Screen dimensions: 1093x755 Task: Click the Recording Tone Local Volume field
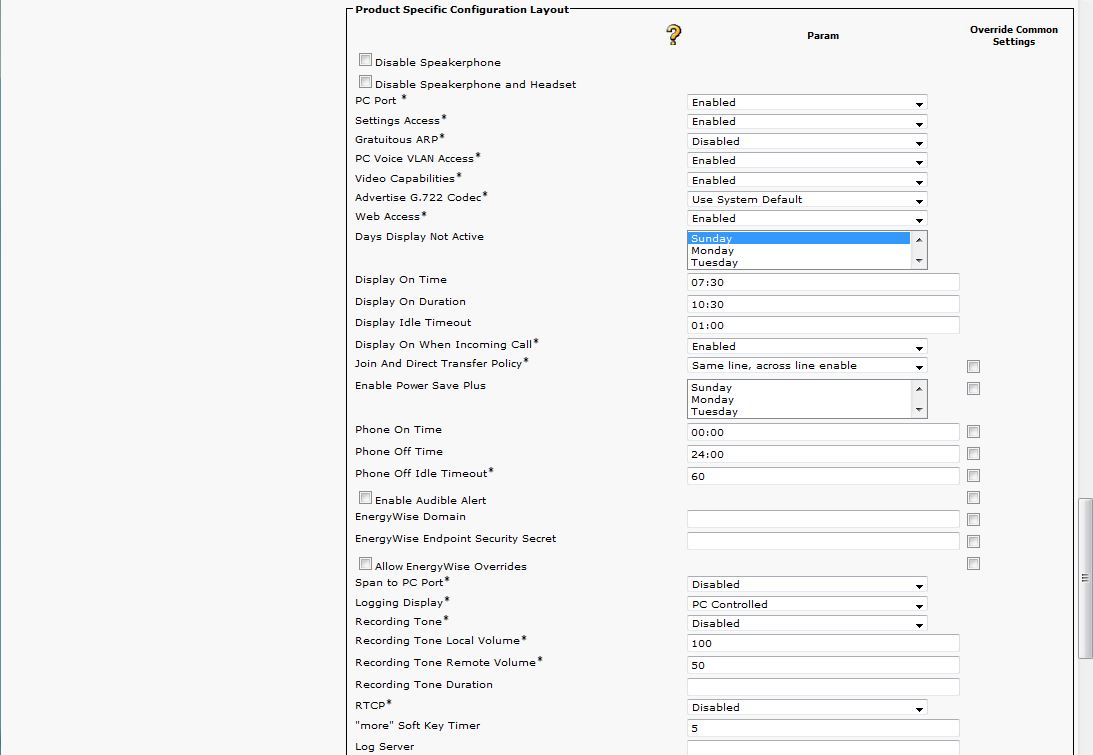[823, 644]
